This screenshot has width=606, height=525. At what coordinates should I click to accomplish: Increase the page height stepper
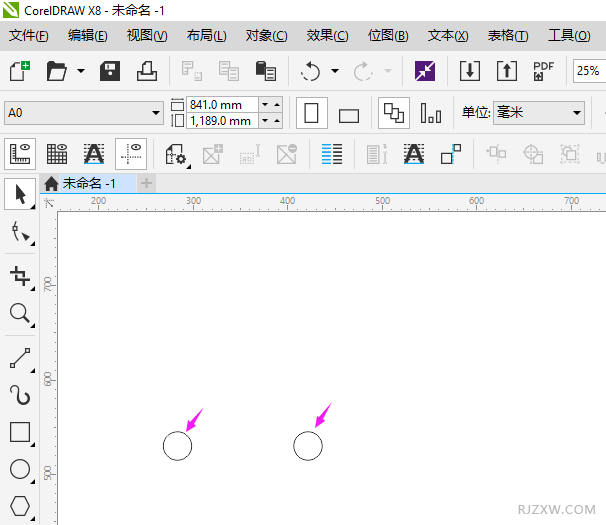coord(277,121)
